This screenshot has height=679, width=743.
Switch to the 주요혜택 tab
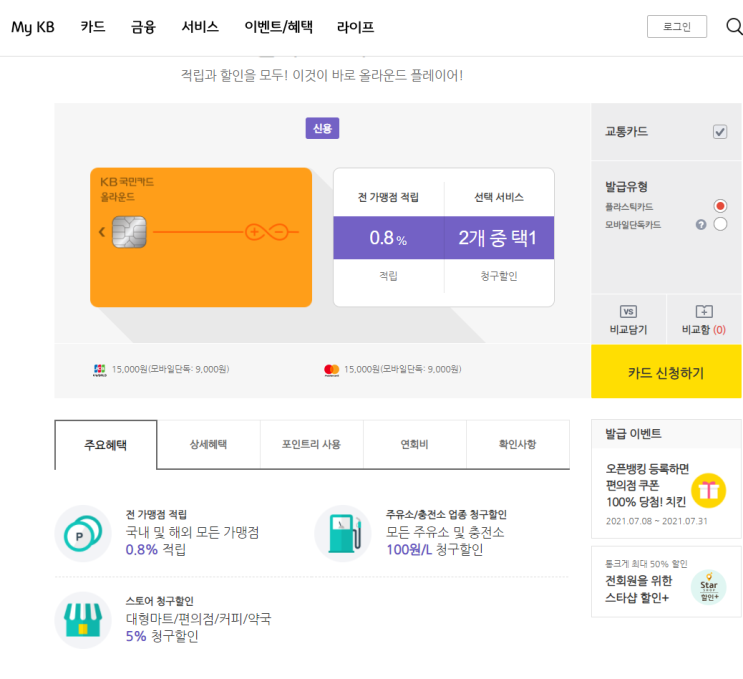point(106,444)
